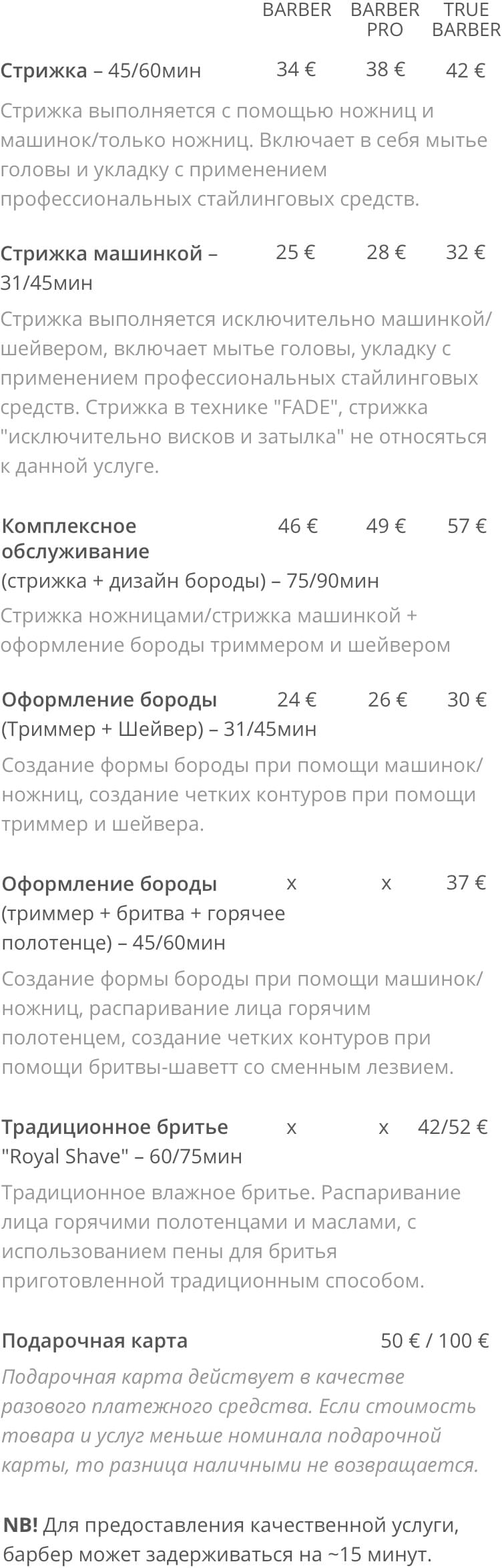Click the 50 € / 100 € gift card price
The height and width of the screenshot is (1568, 502).
click(x=435, y=1341)
